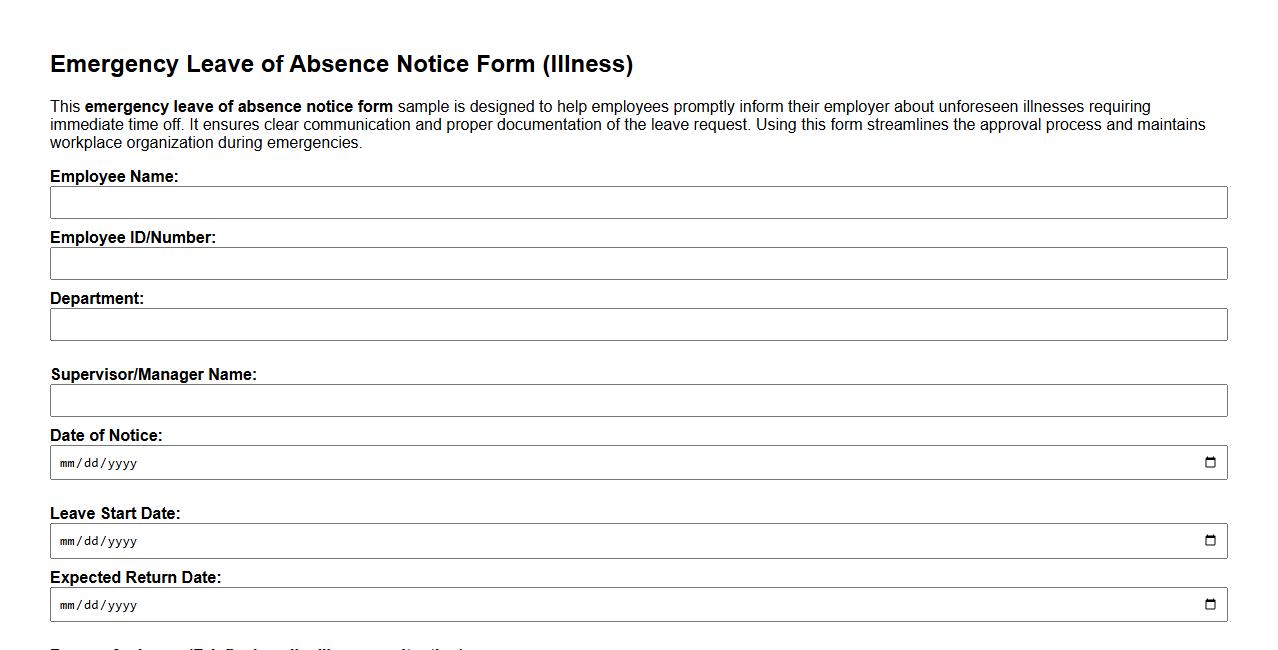Select the month segment in Expected Return Date
Image resolution: width=1278 pixels, height=650 pixels.
tap(66, 604)
